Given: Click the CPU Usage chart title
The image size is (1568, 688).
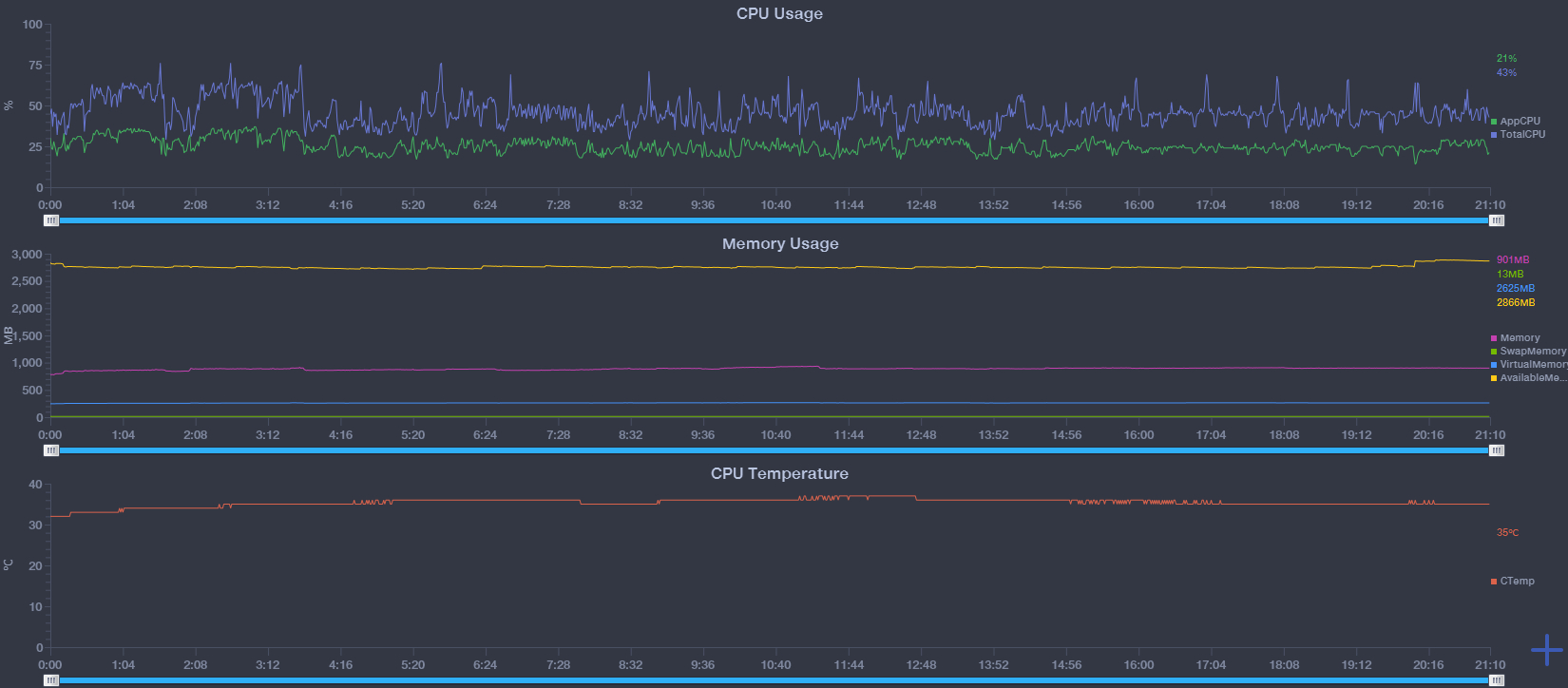Looking at the screenshot, I should (x=779, y=13).
